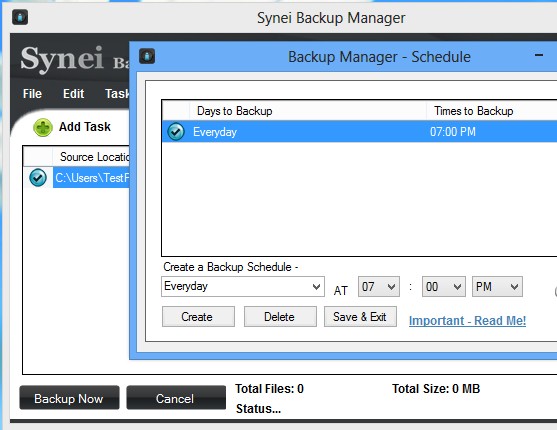Toggle the check icon of the Everyday schedule row
Screen dimensions: 557x430
(x=176, y=131)
